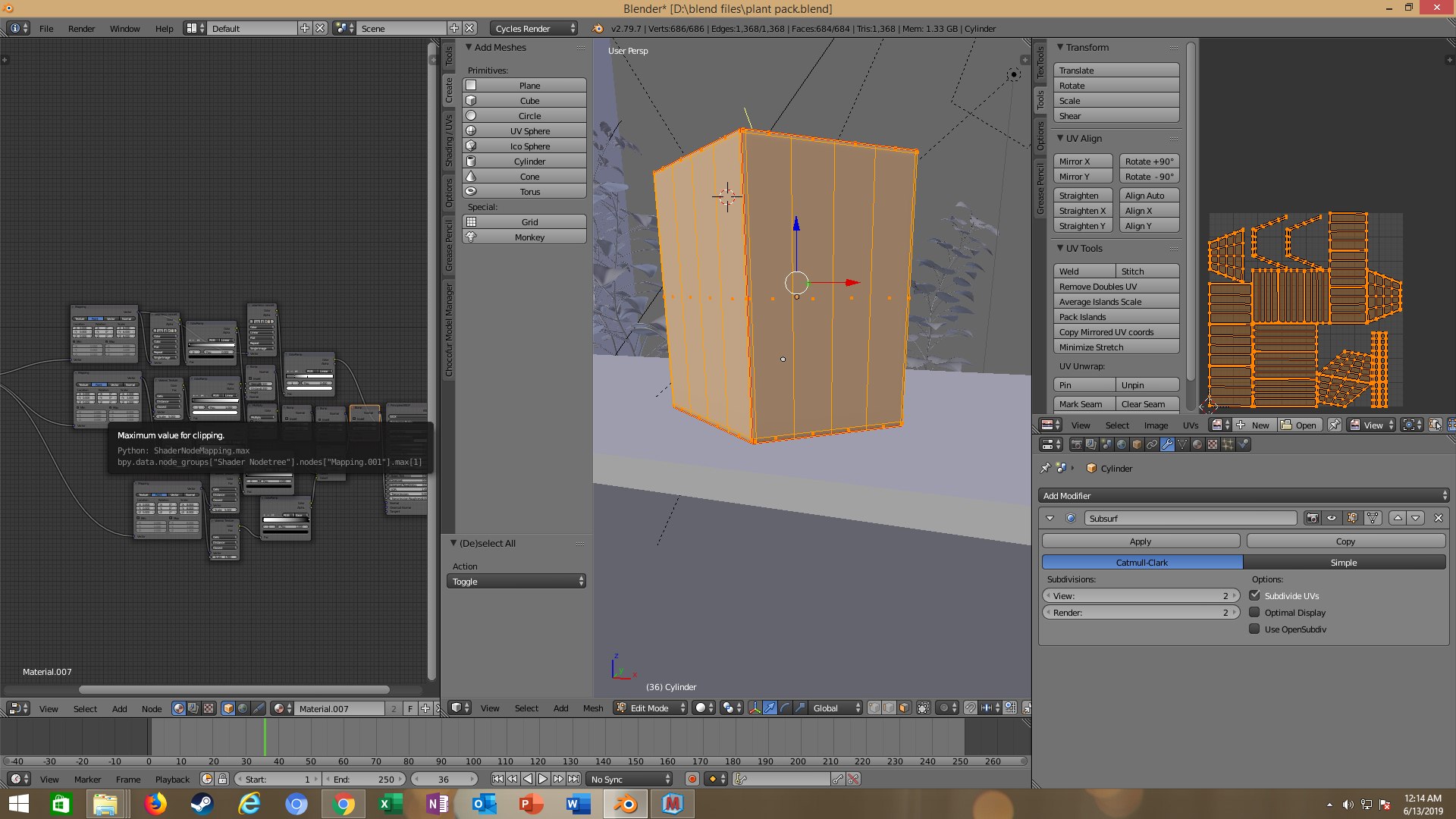Click the red record auto-keyframe button
This screenshot has width=1456, height=819.
coord(692,779)
